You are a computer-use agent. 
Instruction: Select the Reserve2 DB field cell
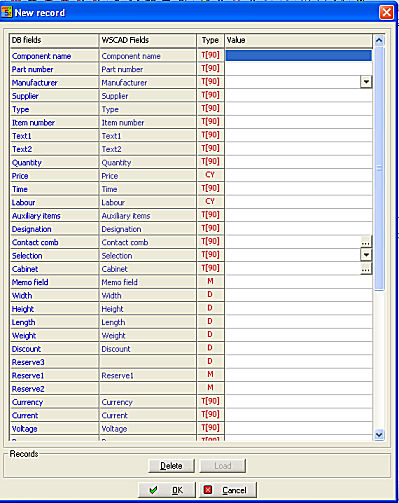[x=54, y=389]
